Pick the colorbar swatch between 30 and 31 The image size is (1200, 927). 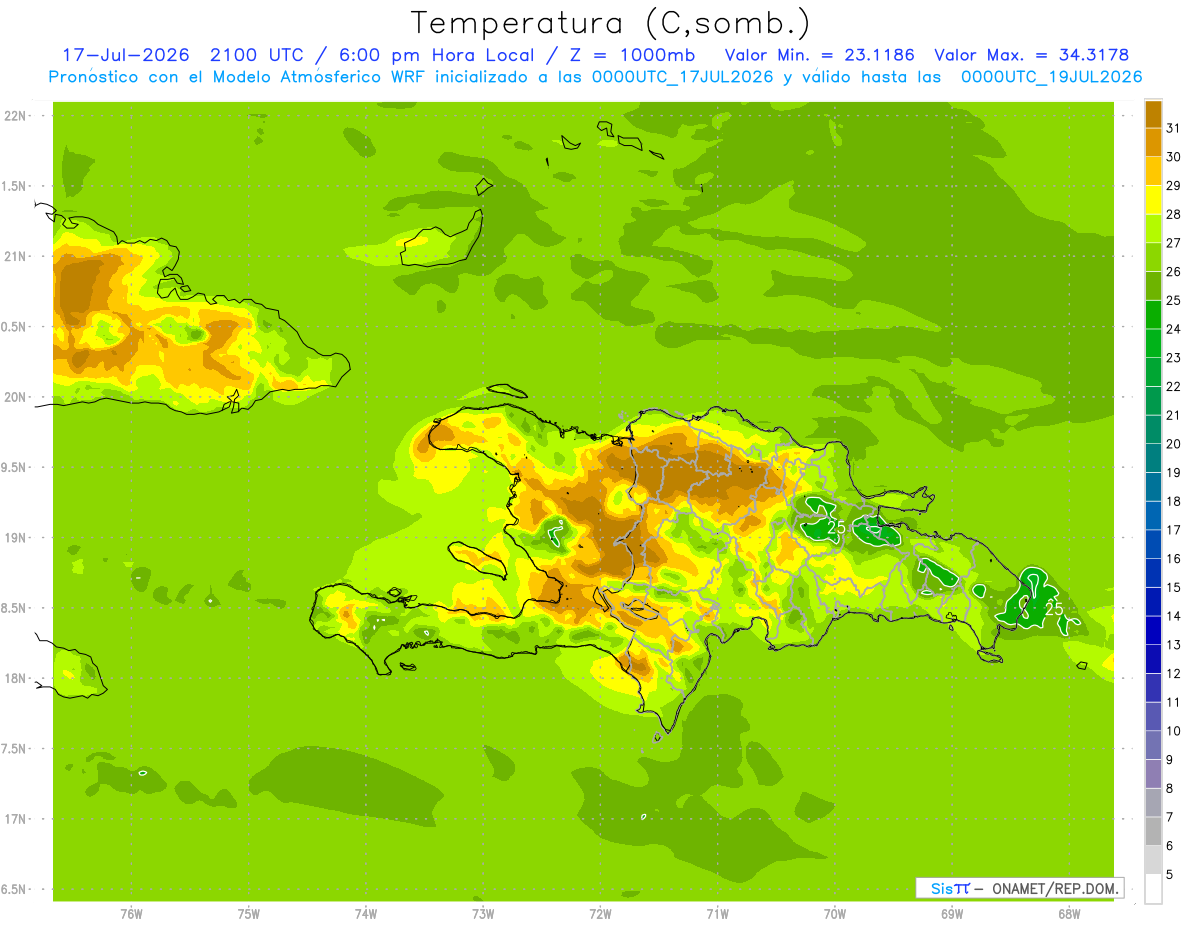1153,143
